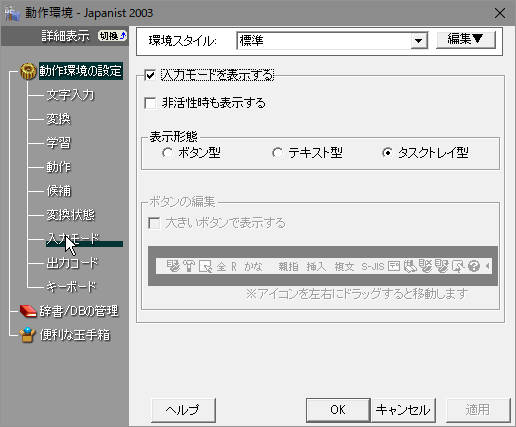The height and width of the screenshot is (427, 516).
Task: Click the S-JIS code indicator in button strip
Action: click(373, 267)
